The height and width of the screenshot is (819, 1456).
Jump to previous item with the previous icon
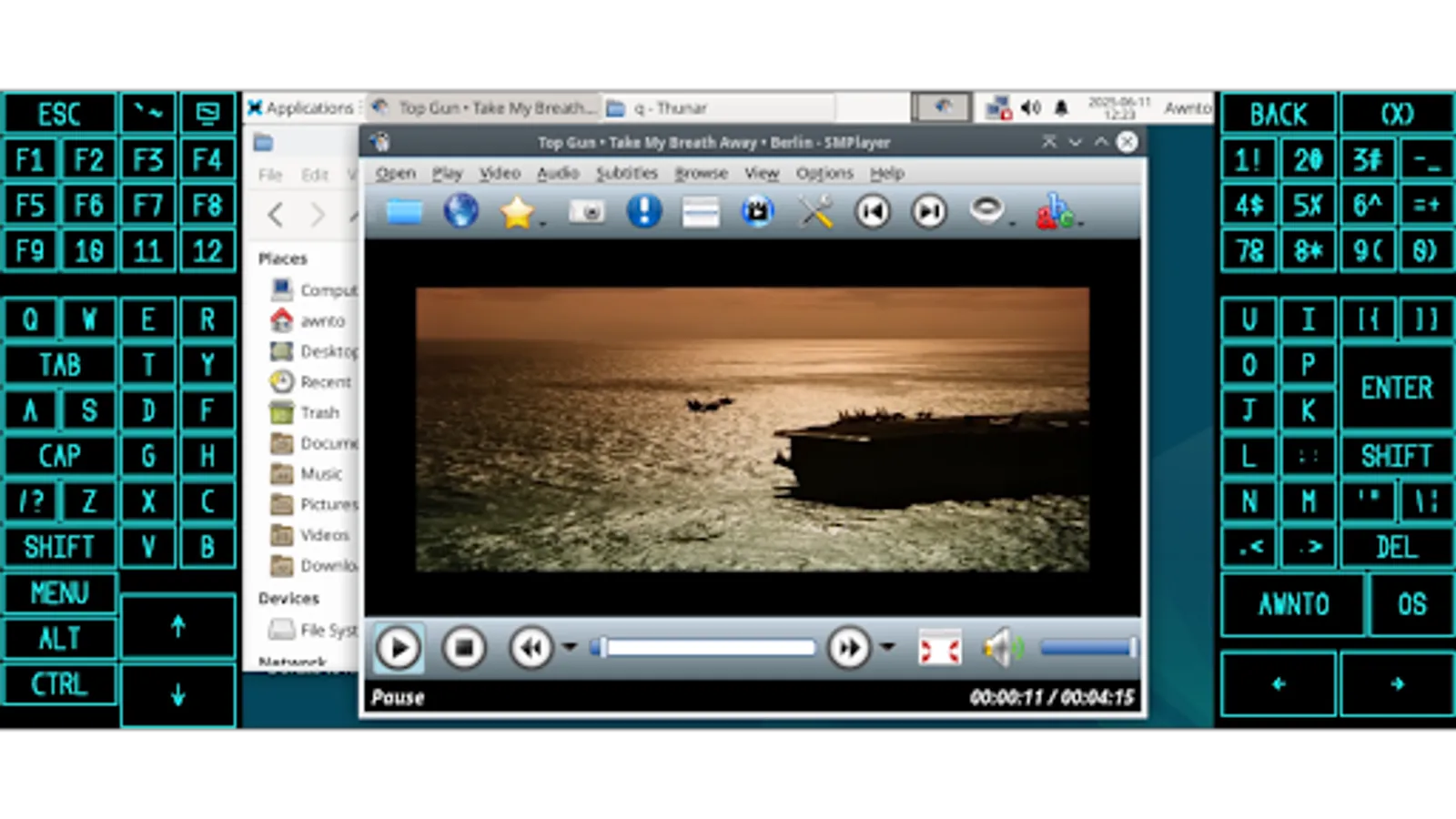(x=872, y=211)
